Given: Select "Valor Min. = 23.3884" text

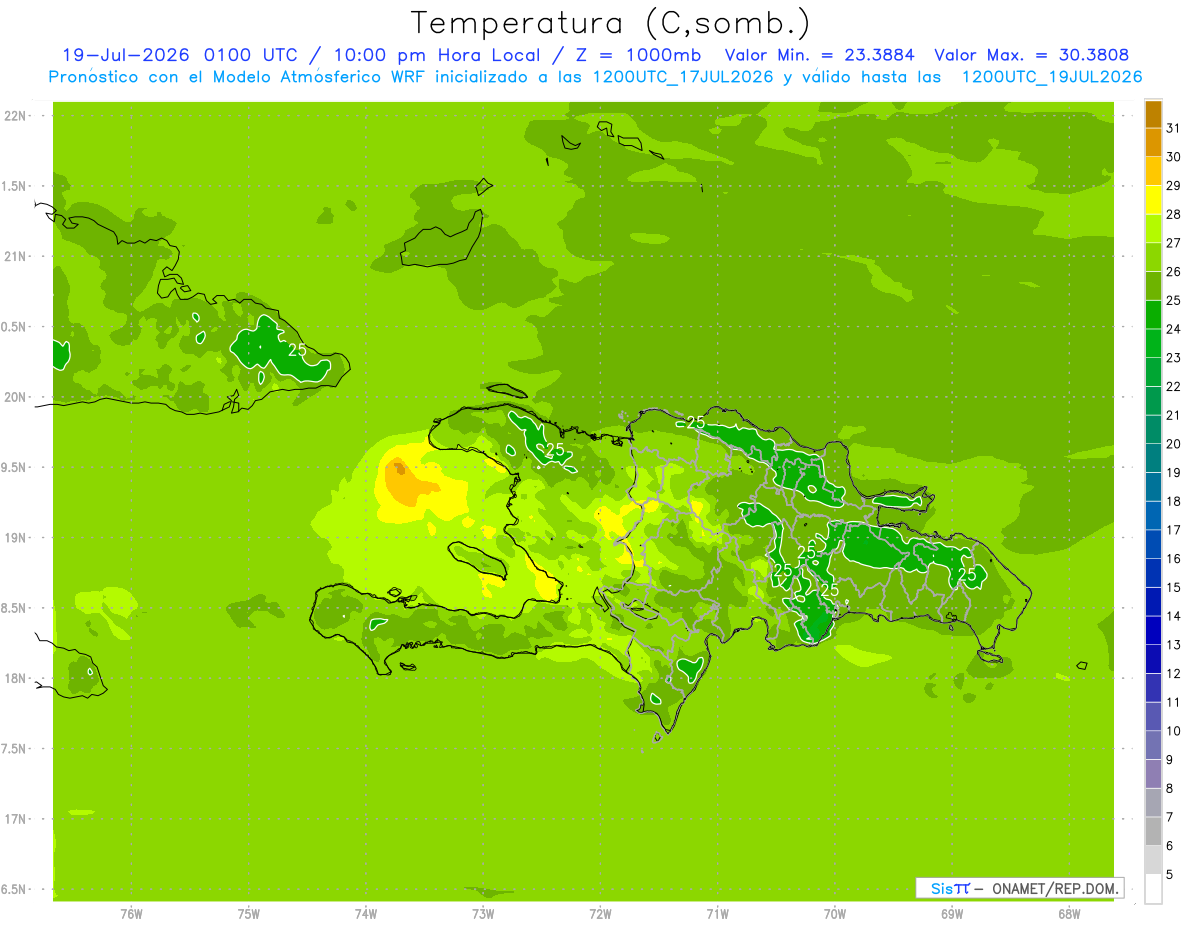Looking at the screenshot, I should point(820,55).
